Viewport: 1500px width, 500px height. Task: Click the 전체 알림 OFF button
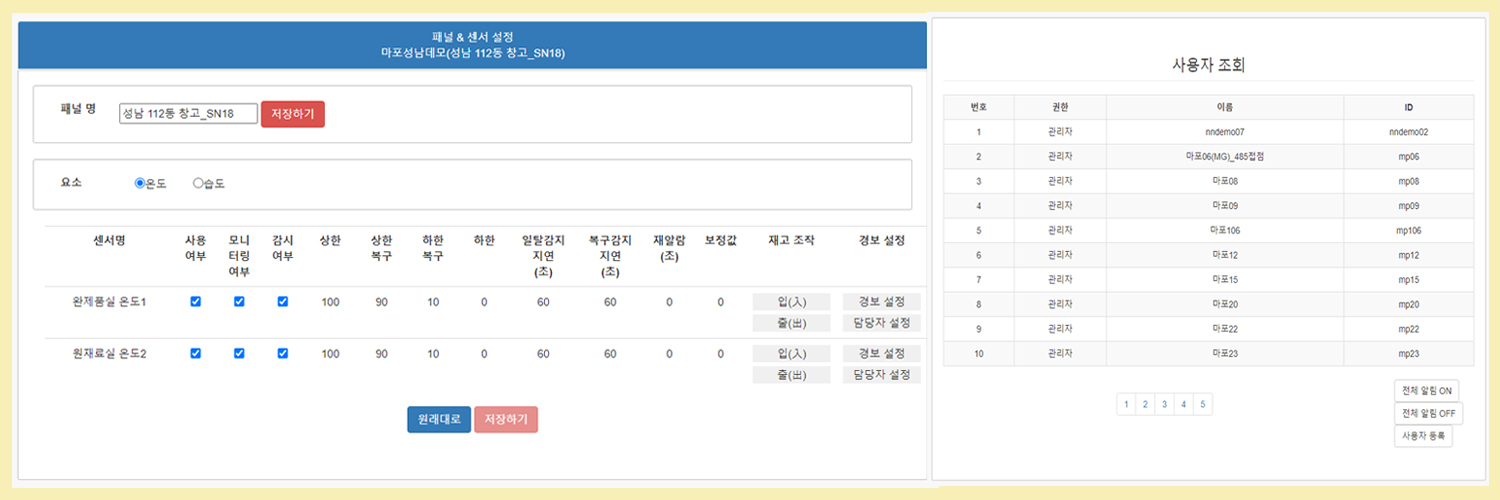(x=1427, y=413)
